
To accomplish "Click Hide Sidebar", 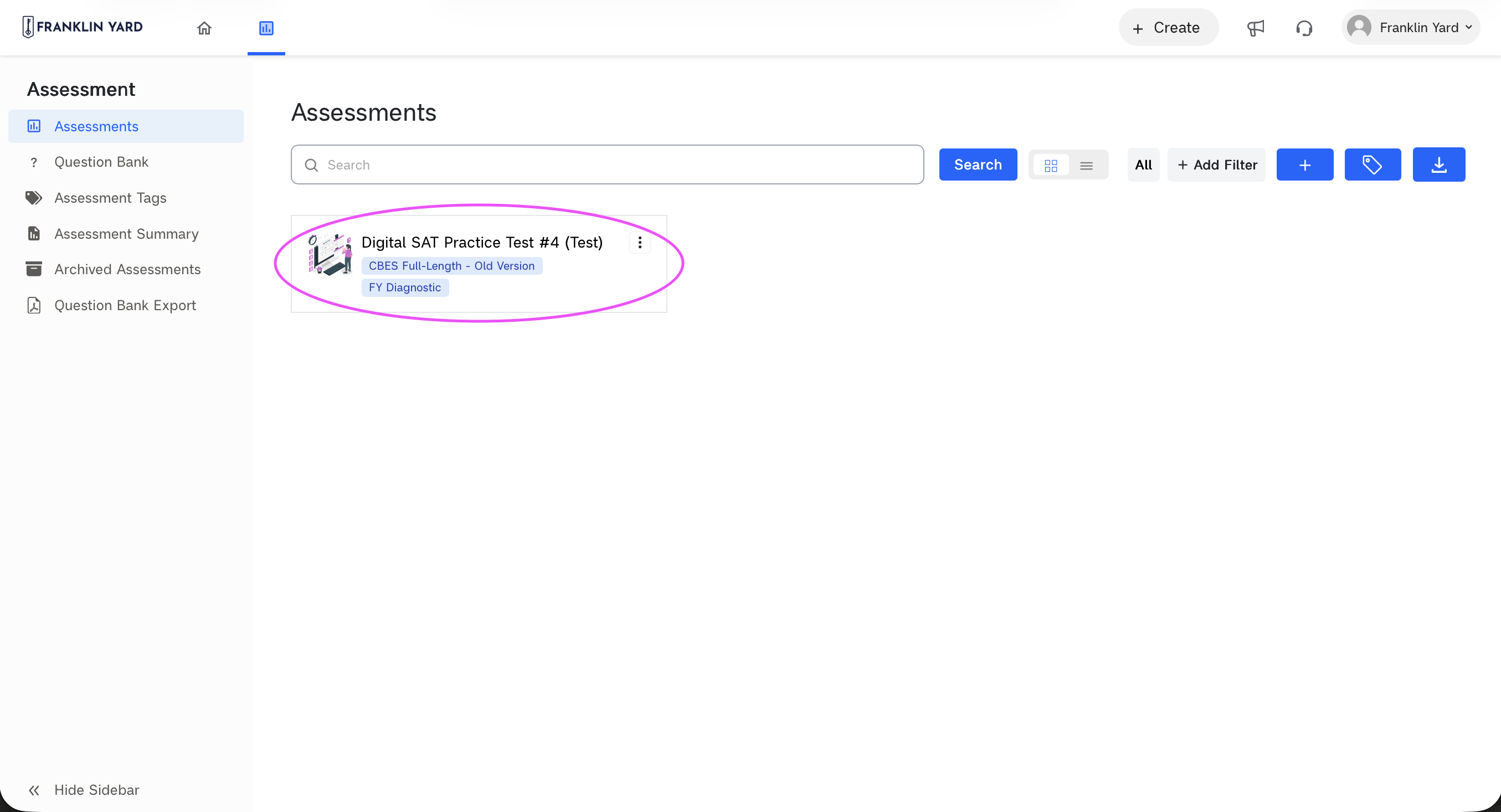I will (x=84, y=790).
